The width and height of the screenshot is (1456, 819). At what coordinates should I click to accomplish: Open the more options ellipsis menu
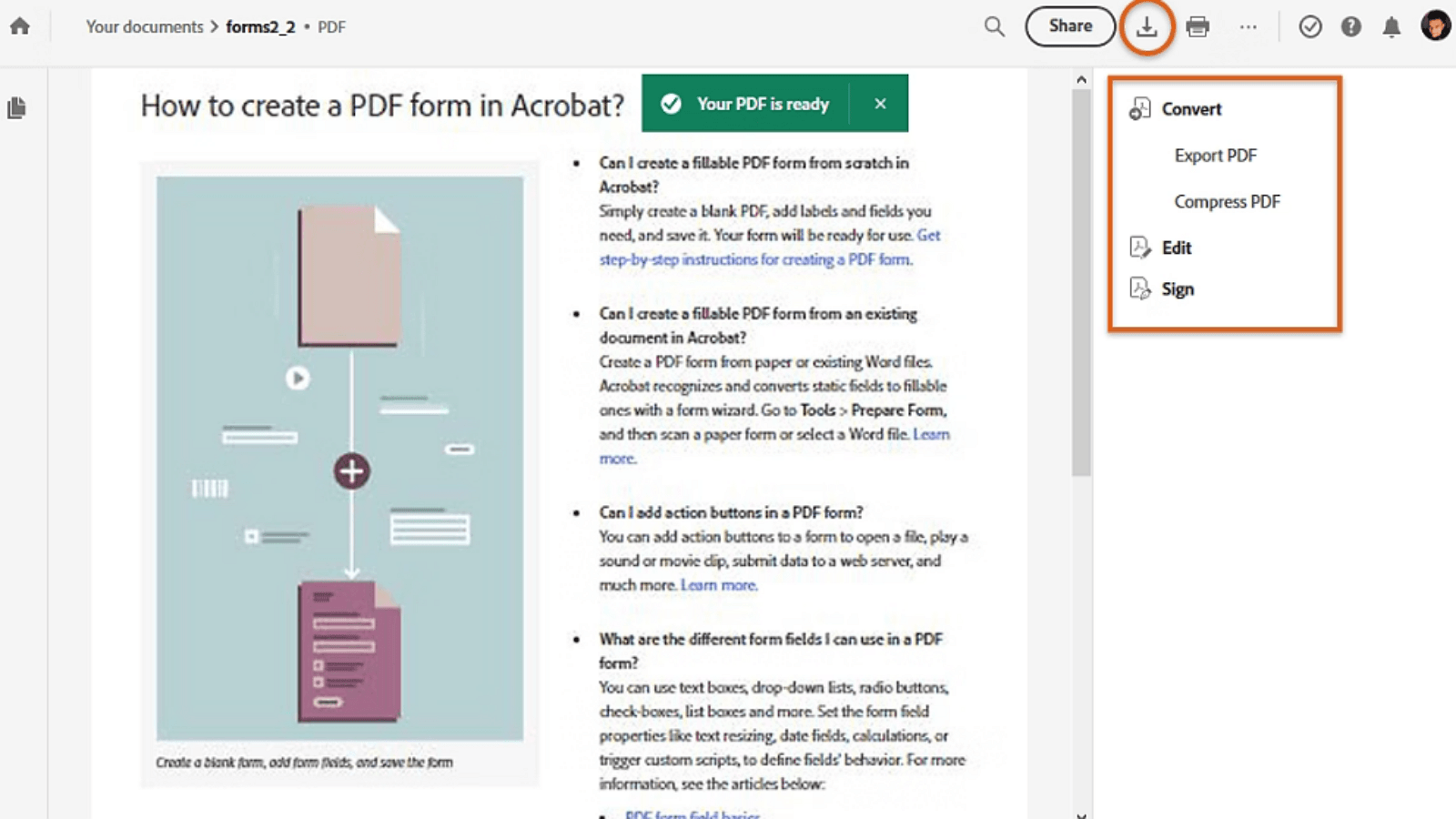1249,27
